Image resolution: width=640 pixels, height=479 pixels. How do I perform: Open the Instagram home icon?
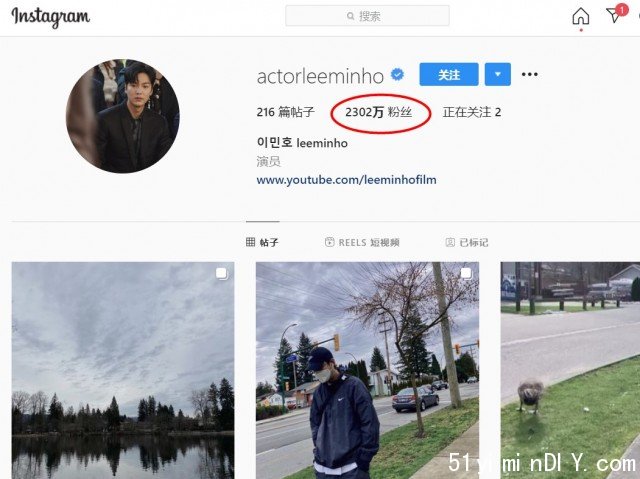pyautogui.click(x=580, y=16)
